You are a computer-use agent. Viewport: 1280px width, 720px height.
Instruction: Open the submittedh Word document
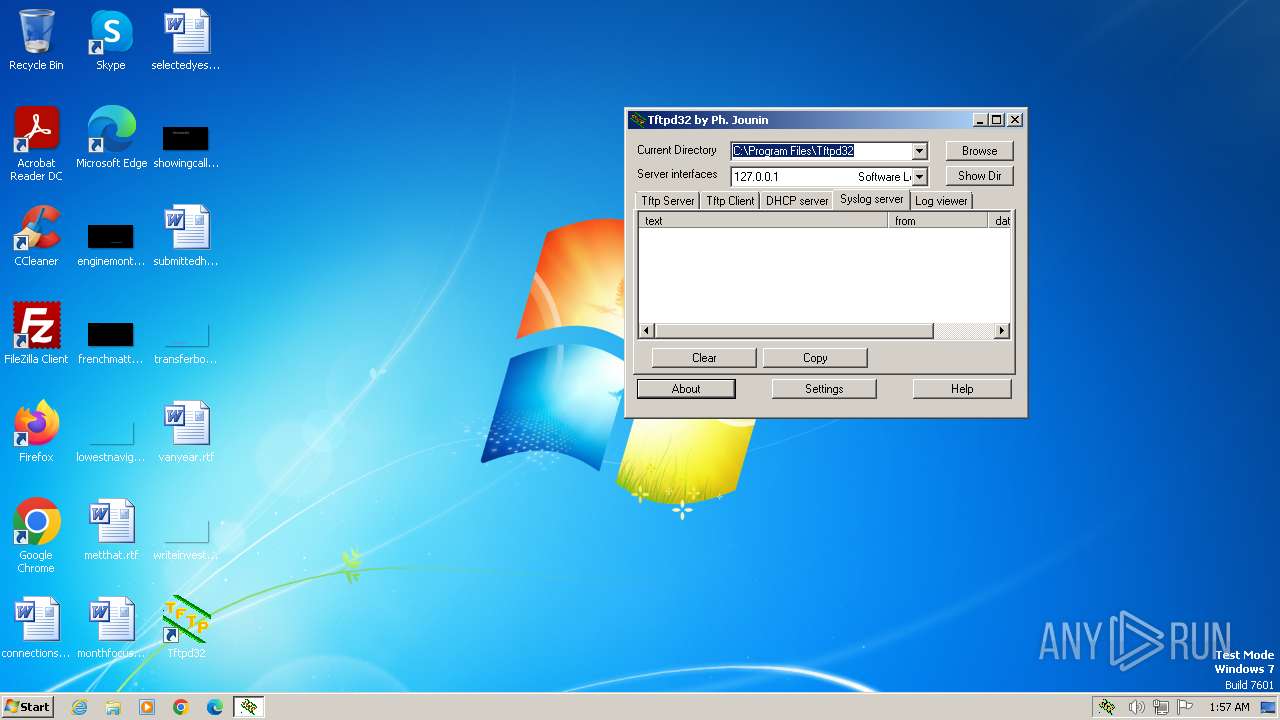click(x=186, y=236)
